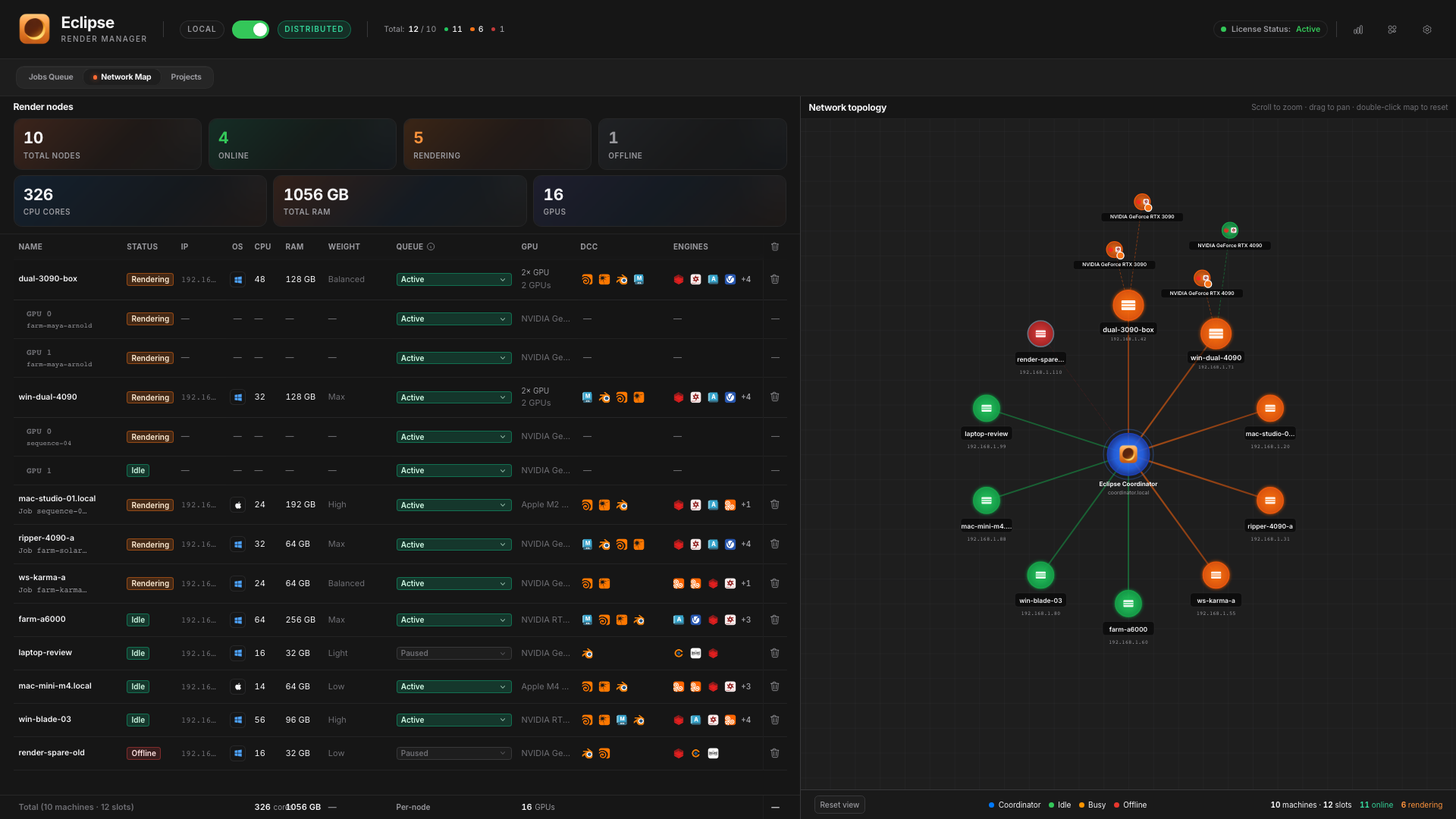This screenshot has height=819, width=1456.
Task: Open queue dropdown for farm-a6000
Action: pos(453,620)
